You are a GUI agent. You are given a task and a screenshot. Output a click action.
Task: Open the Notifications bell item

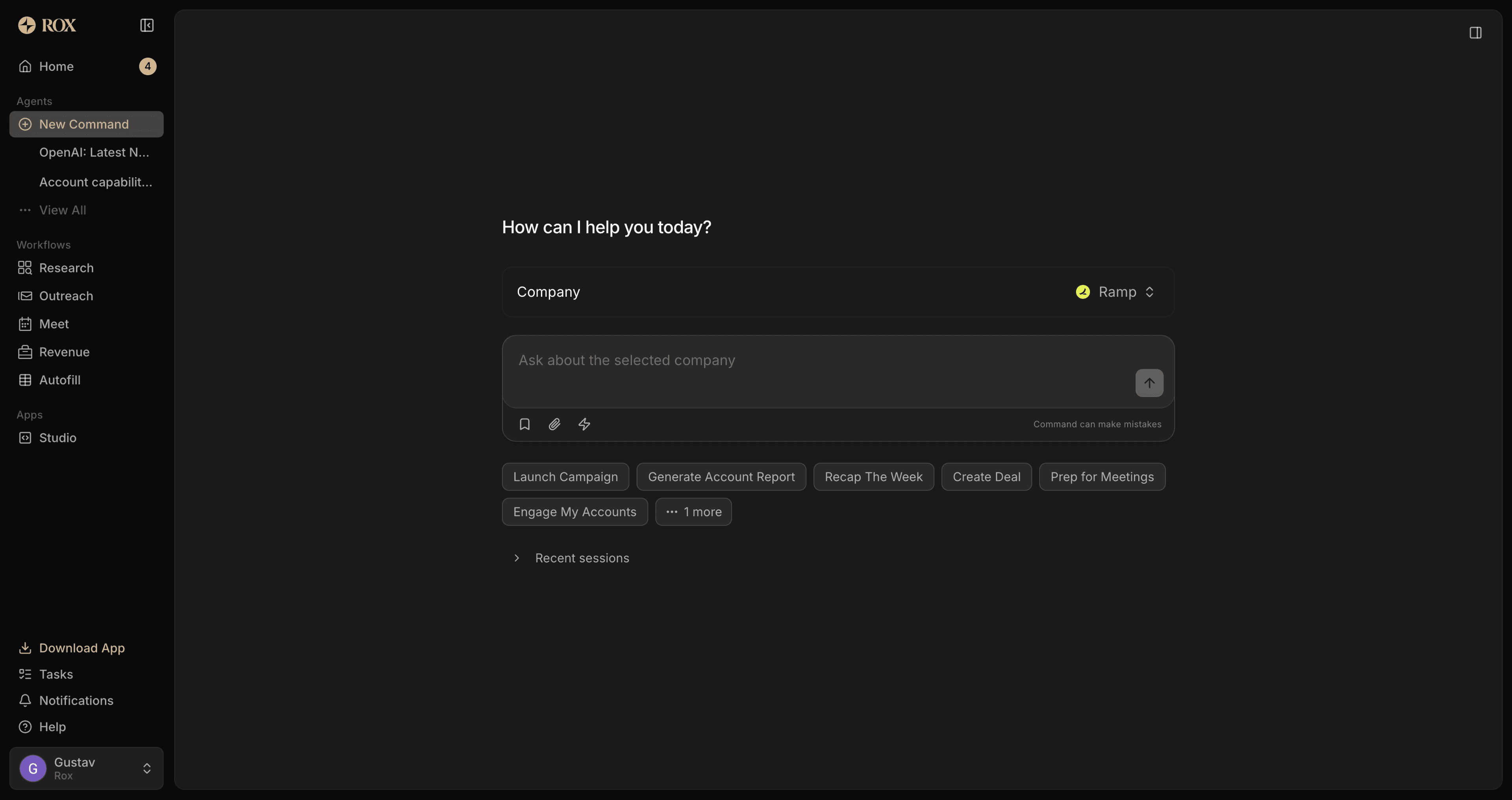[76, 700]
